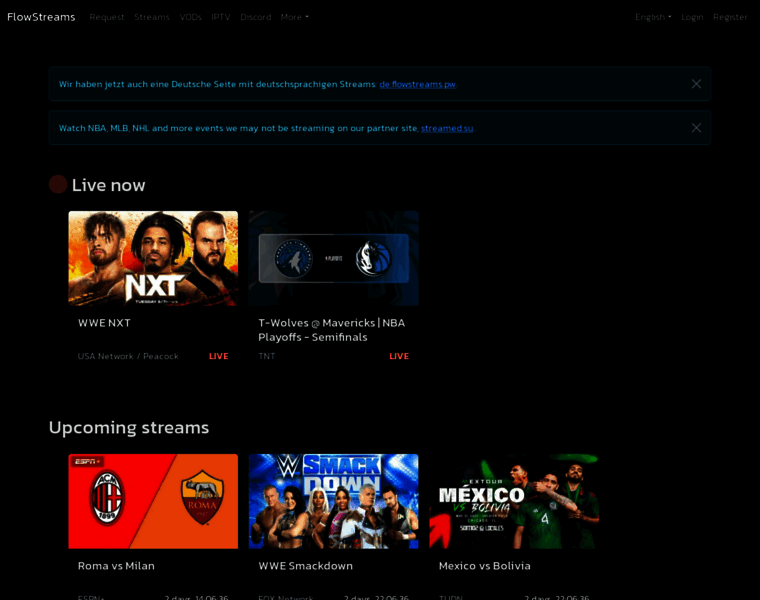Screen dimensions: 760x600
Task: Click the WWE NXT title text
Action: coord(104,323)
